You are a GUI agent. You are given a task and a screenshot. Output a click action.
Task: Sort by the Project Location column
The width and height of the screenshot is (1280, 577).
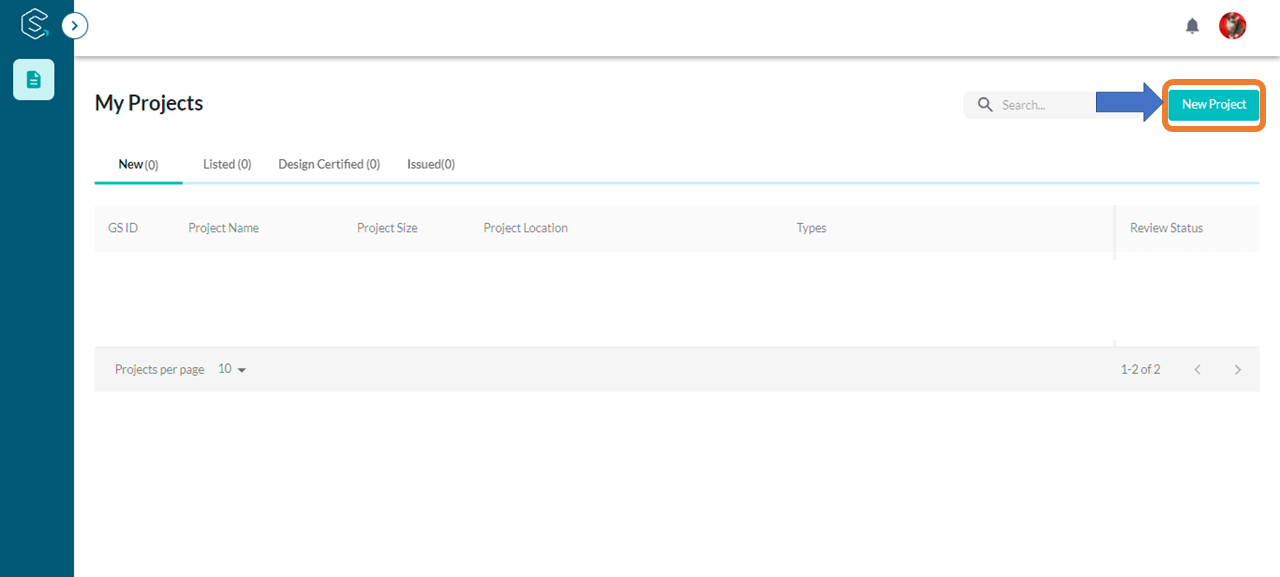pyautogui.click(x=525, y=228)
